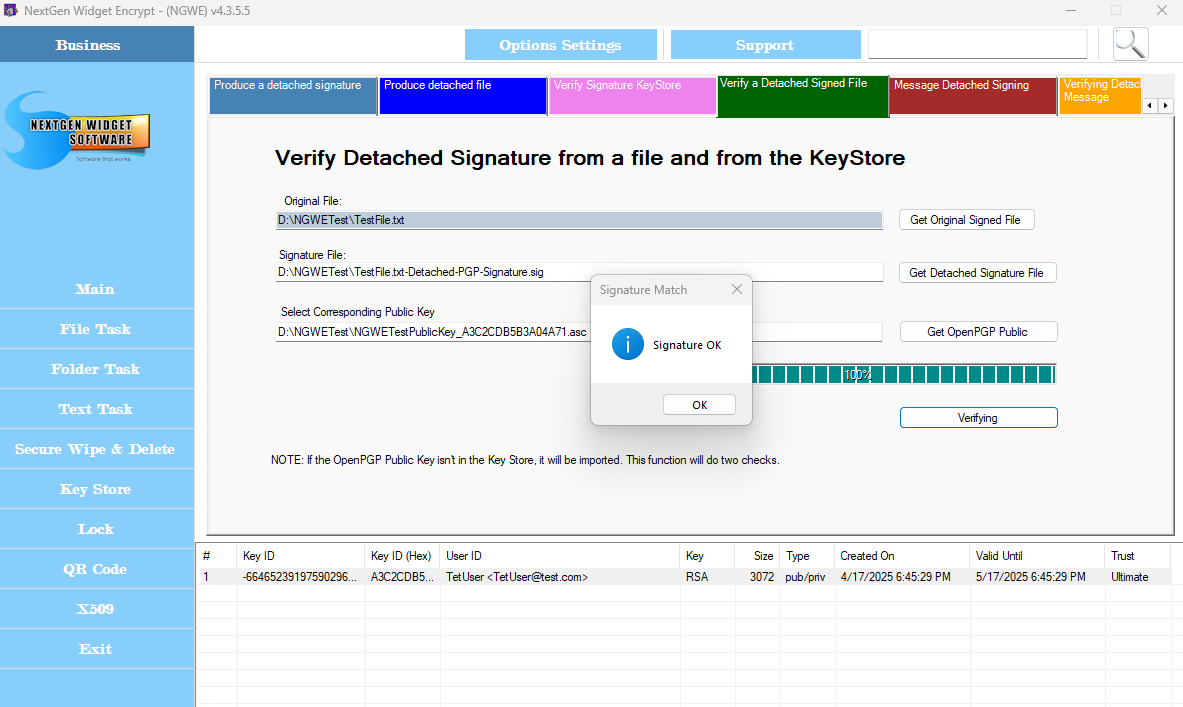Open Secure Wipe & Delete in the sidebar
Image resolution: width=1183 pixels, height=707 pixels.
pos(97,449)
